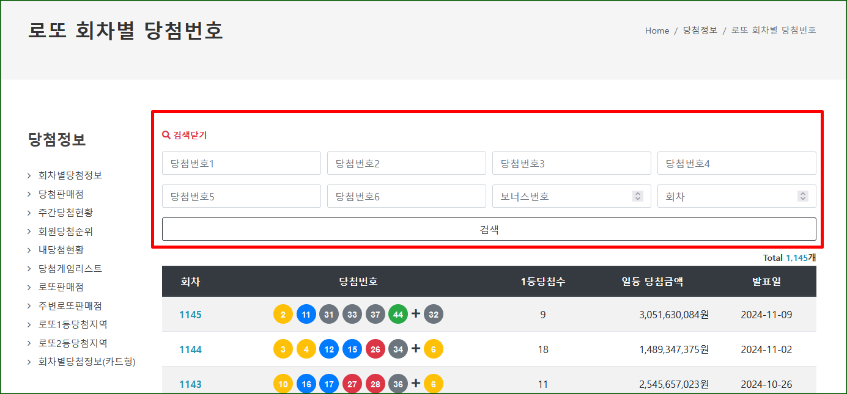Image resolution: width=847 pixels, height=394 pixels.
Task: Click winner count 18 in round 1144
Action: [543, 350]
